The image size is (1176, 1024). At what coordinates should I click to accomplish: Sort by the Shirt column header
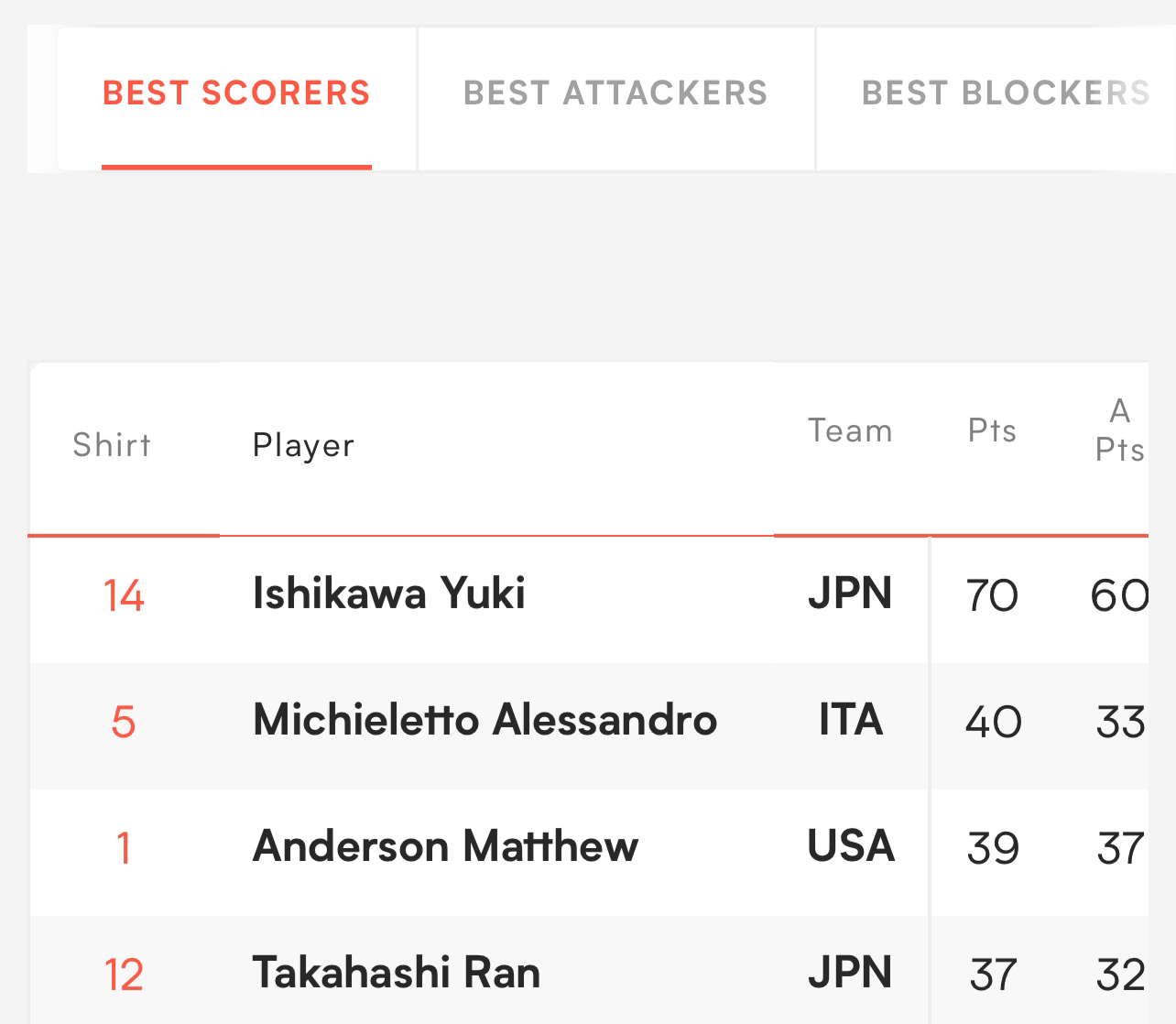(x=112, y=445)
